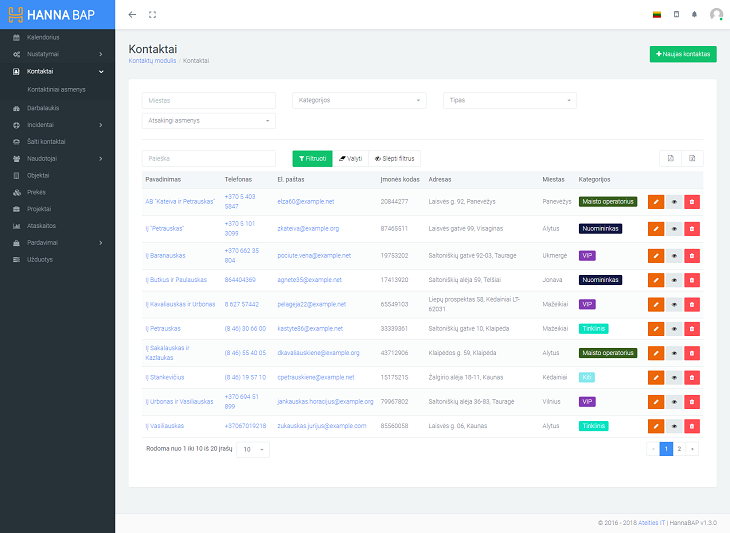Viewport: 730px width, 533px height.
Task: Toggle fullscreen mode icon in top bar
Action: pos(153,15)
